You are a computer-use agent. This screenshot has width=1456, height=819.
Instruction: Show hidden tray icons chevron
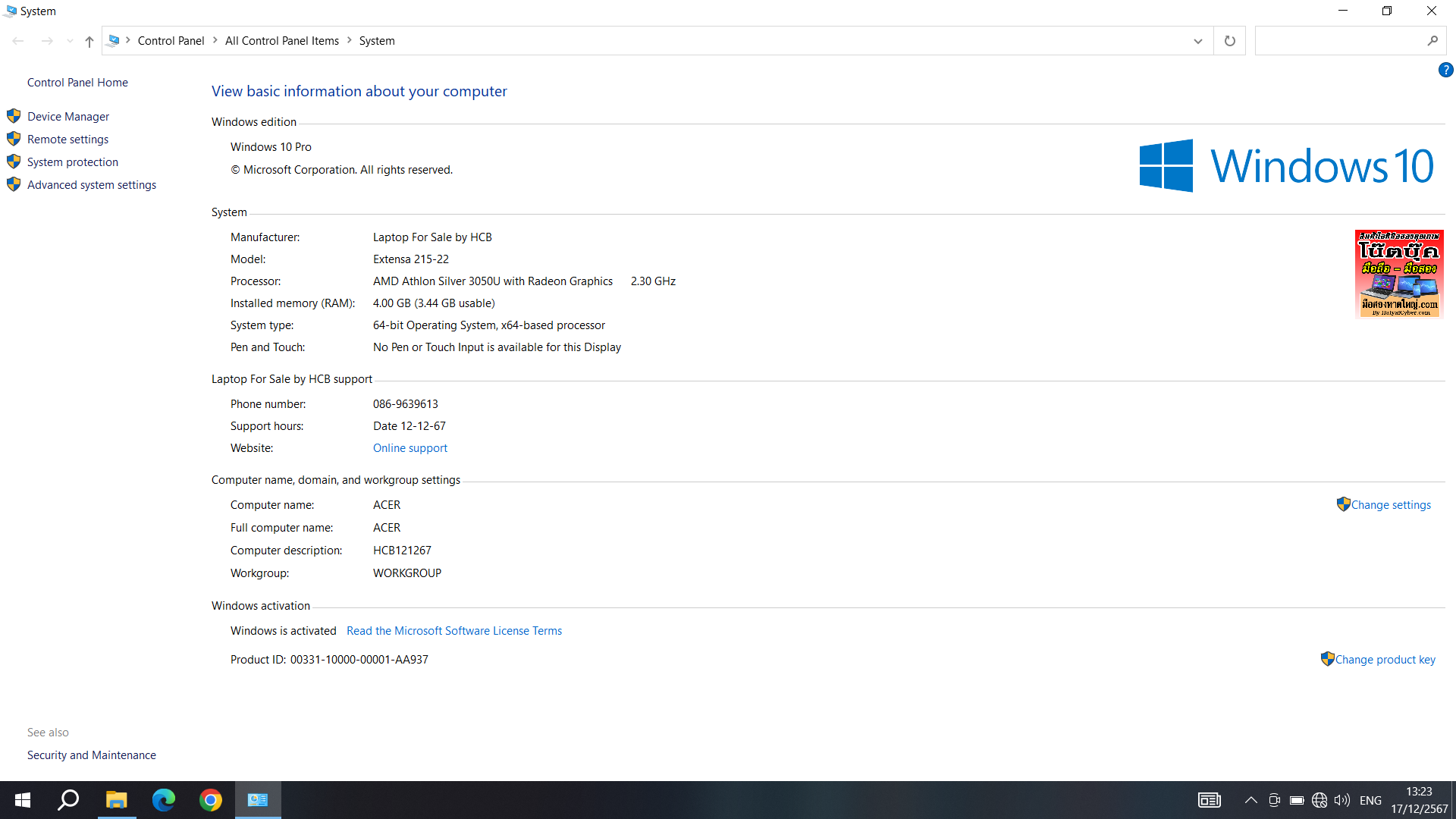point(1251,800)
